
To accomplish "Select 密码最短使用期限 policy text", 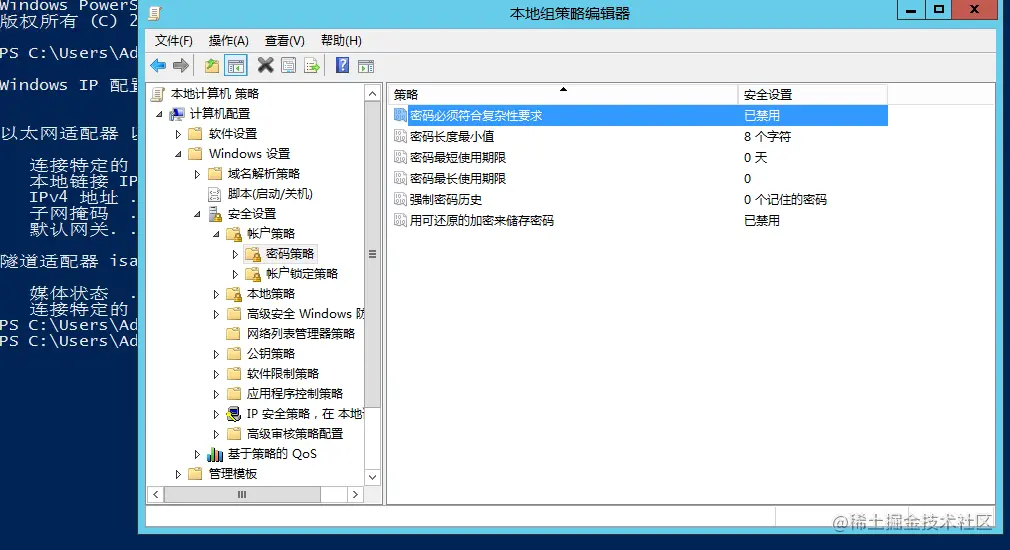I will [x=458, y=158].
